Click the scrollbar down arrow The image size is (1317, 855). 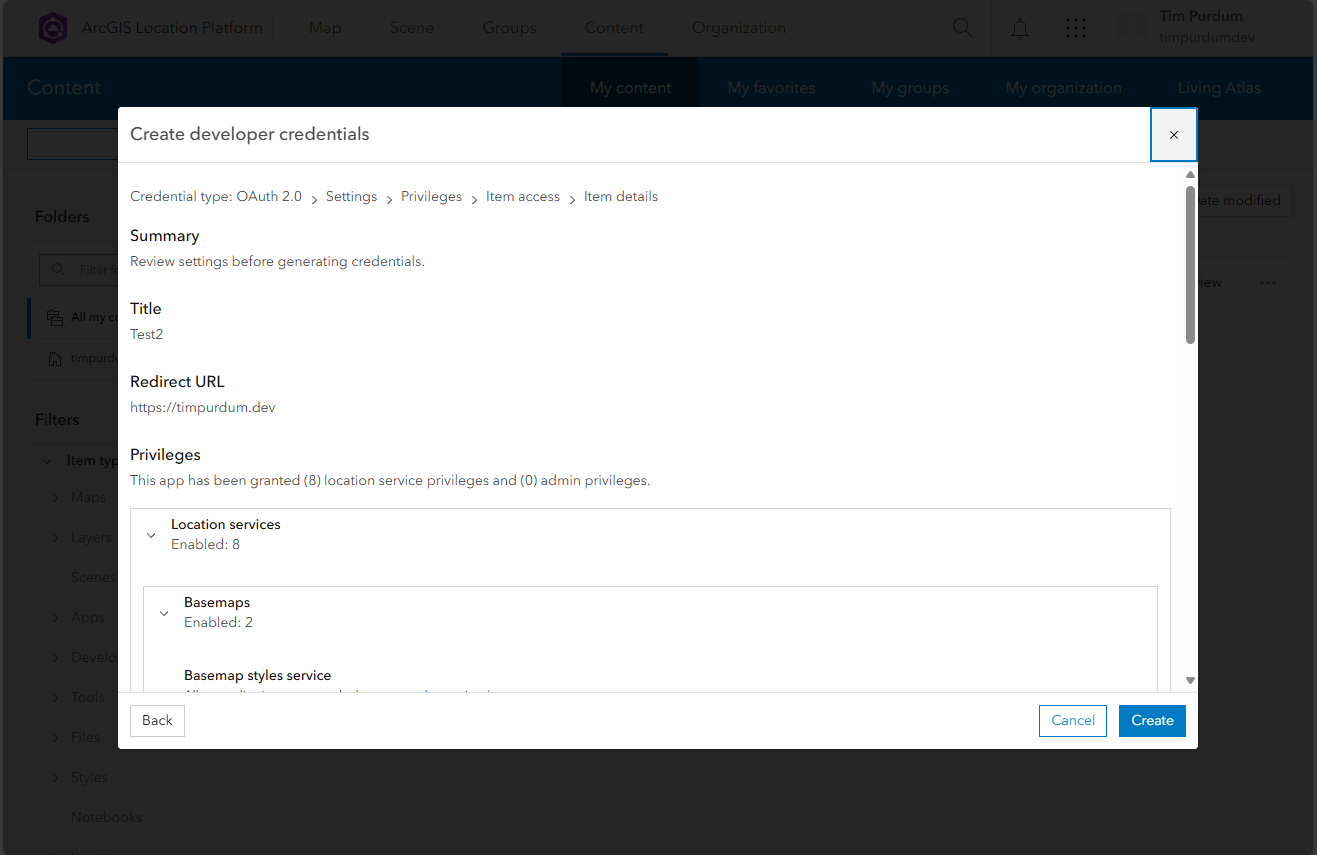click(x=1190, y=680)
